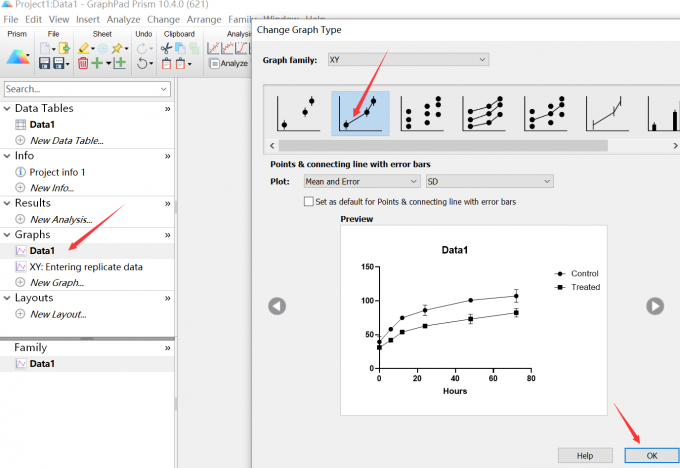Choose the each replicate connected lines thumbnail
Viewport: 680px width, 468px height.
484,114
